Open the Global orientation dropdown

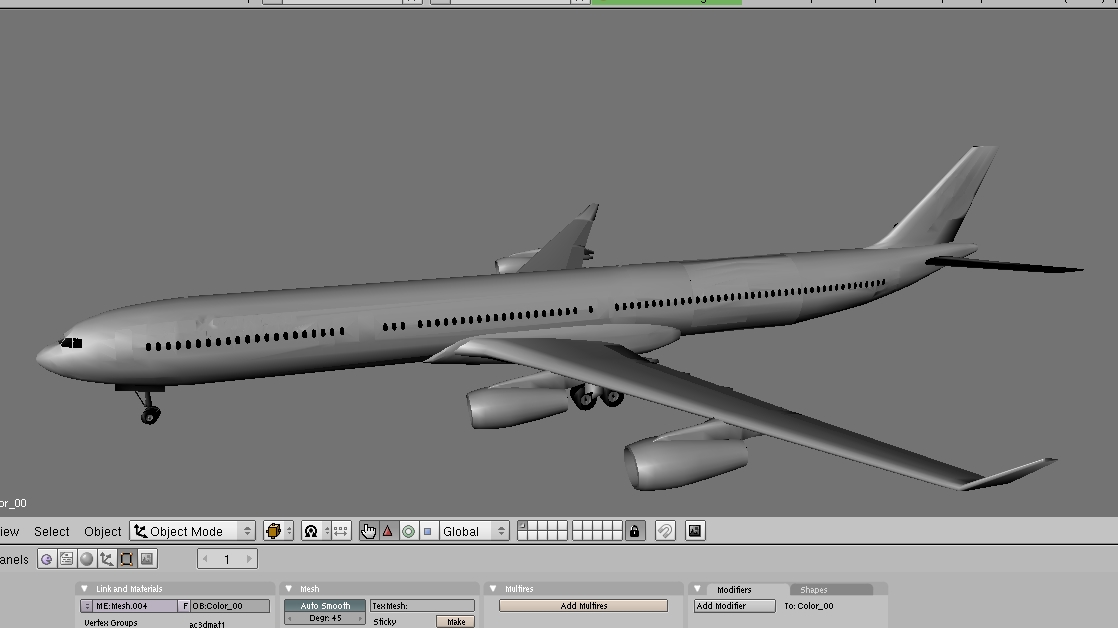pyautogui.click(x=474, y=531)
